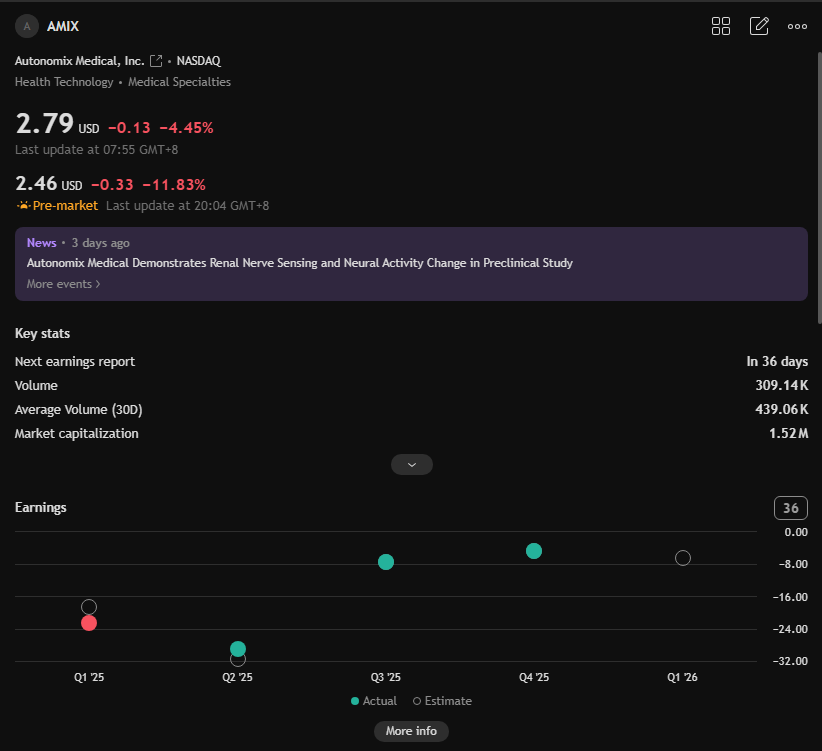Click the Q4 '25 axis label
Screen dimensions: 822x751
[534, 677]
